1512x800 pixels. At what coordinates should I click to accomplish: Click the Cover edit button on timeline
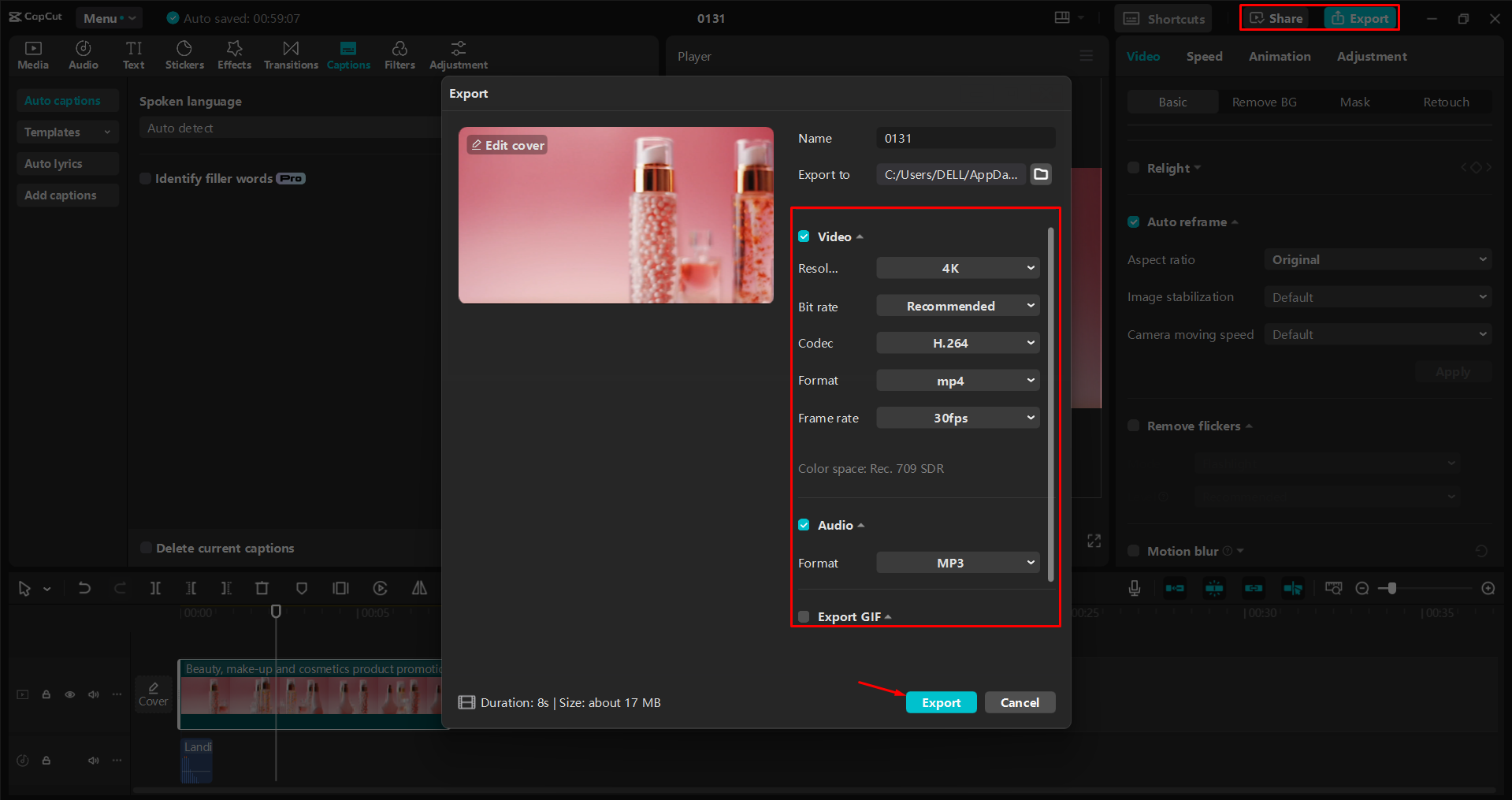coord(154,694)
